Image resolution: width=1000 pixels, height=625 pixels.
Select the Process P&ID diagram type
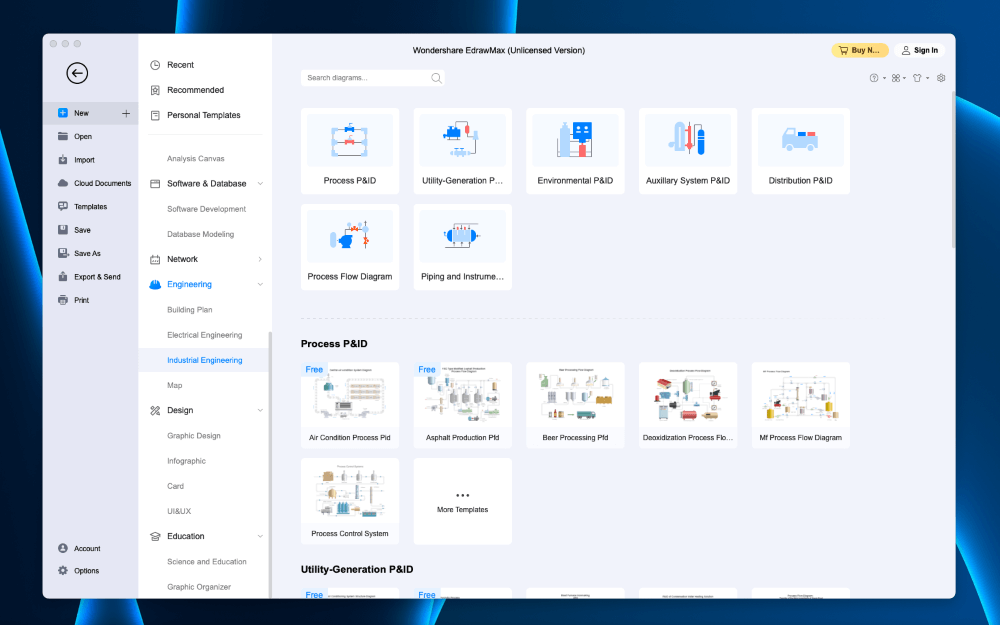click(350, 151)
